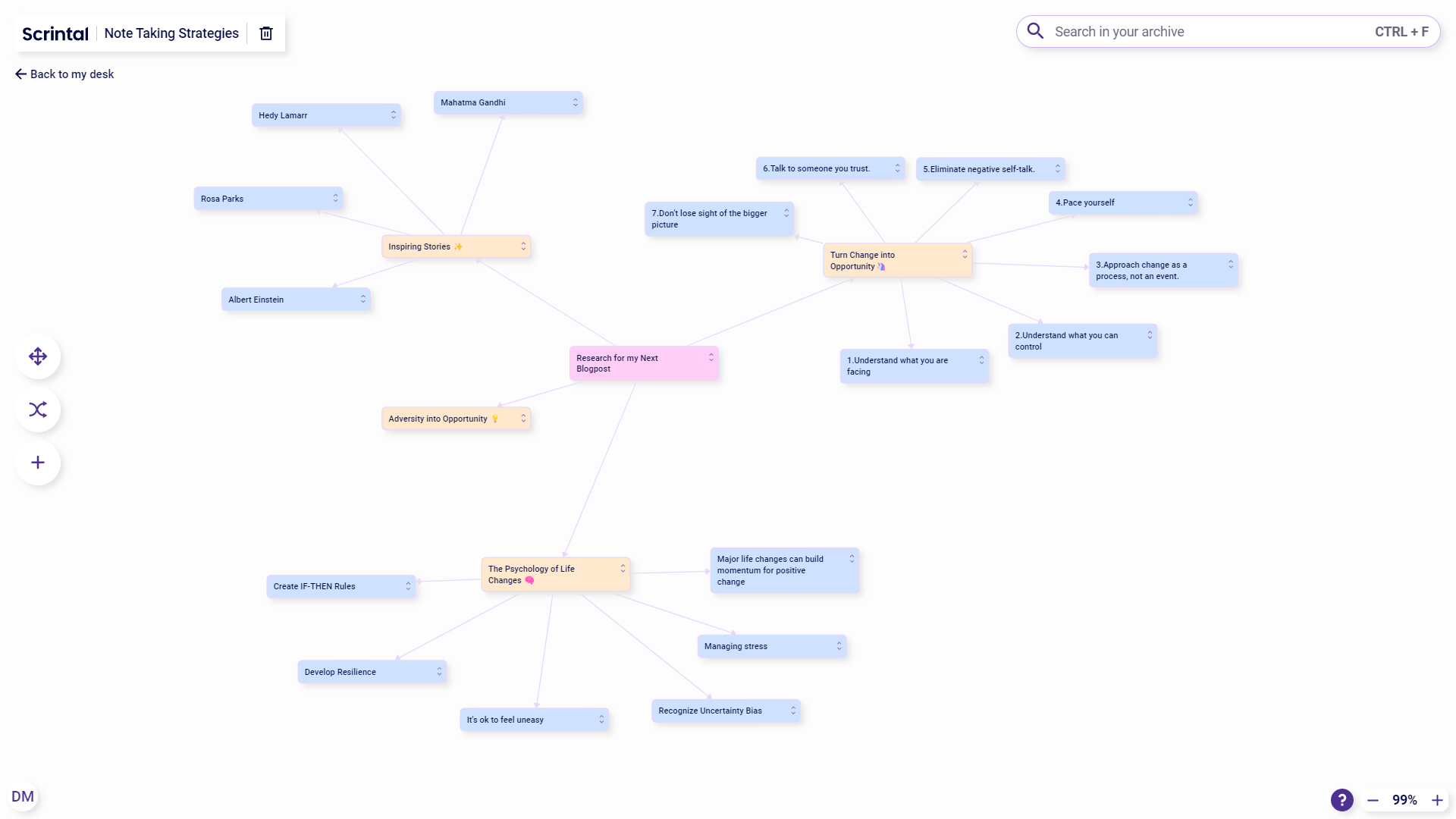Select the '1.Understand what you are facing' card text
The image size is (1456, 819).
click(897, 366)
